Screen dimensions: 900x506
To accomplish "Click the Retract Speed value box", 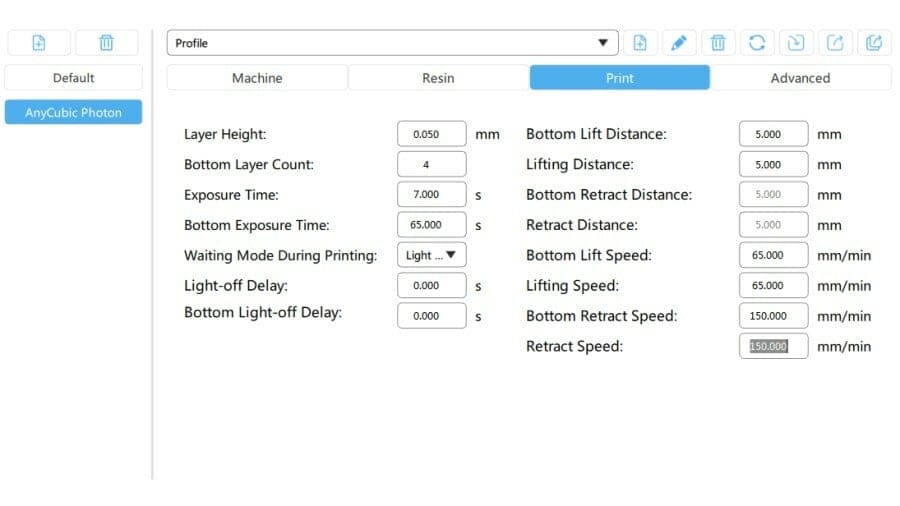I will coord(773,346).
